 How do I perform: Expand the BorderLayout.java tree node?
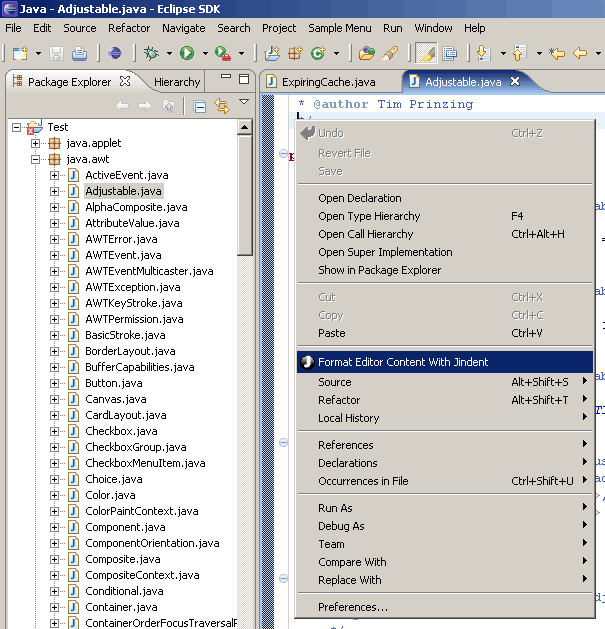(55, 351)
